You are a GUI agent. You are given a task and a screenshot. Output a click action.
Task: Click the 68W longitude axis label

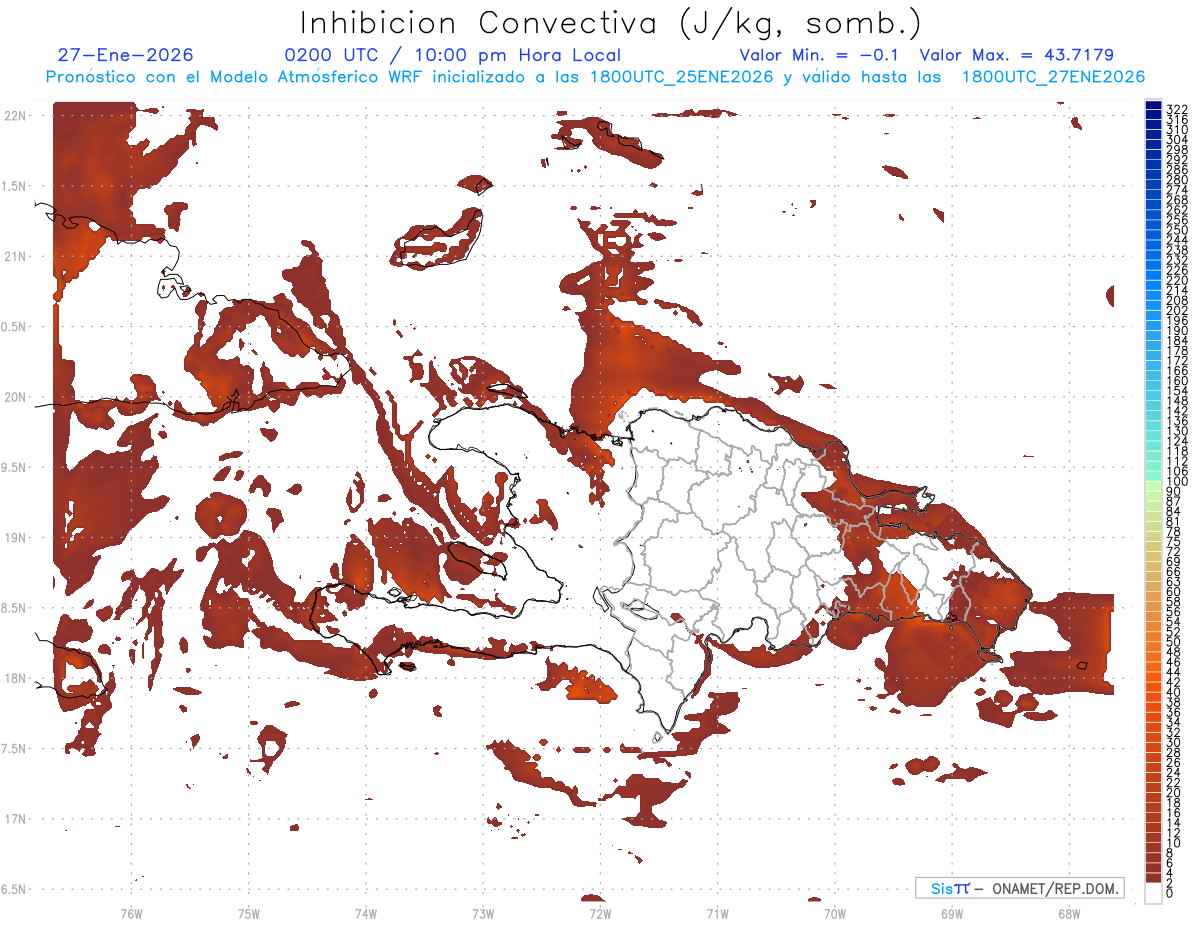coord(1068,913)
